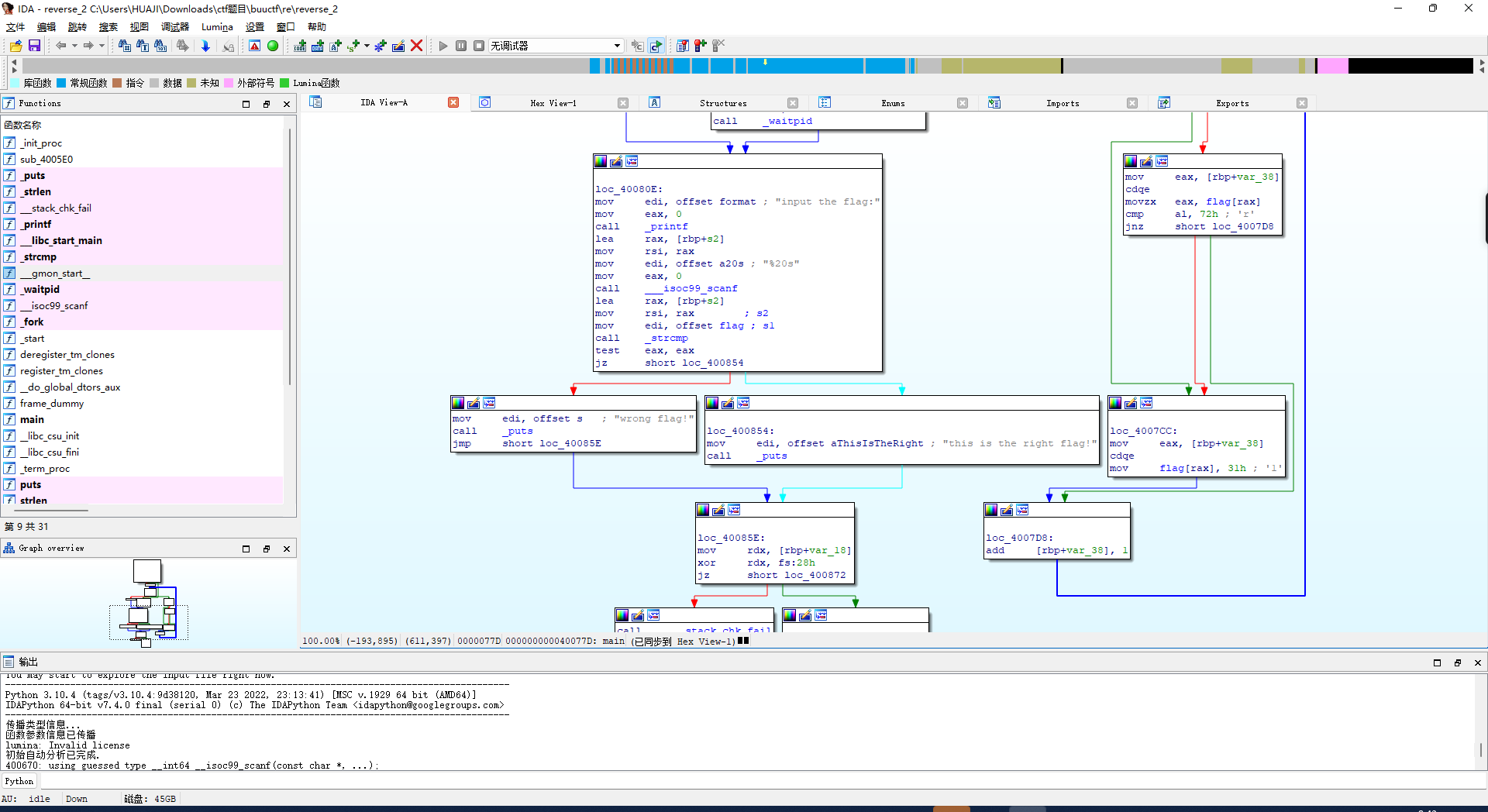Open the 跳转 menu
This screenshot has width=1488, height=812.
77,26
